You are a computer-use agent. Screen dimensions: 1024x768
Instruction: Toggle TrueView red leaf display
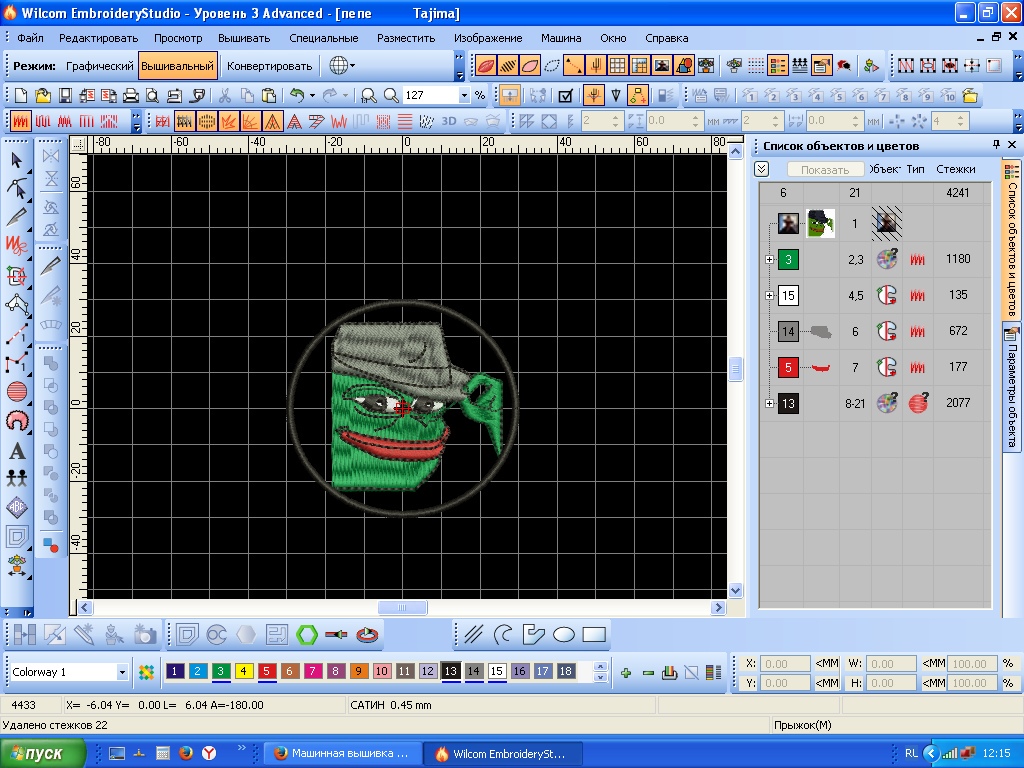(x=486, y=65)
